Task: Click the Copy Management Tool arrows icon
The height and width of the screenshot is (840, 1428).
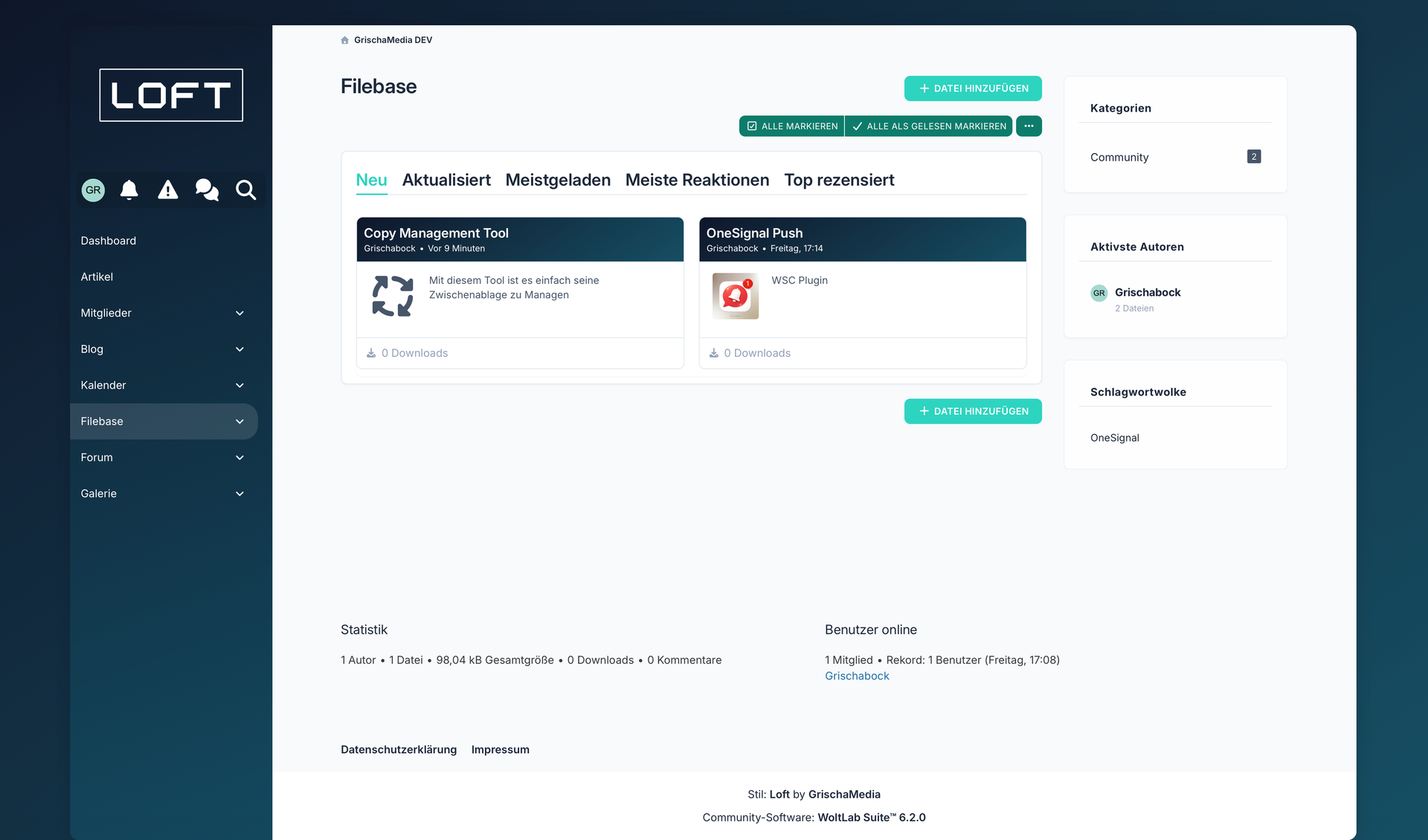Action: point(393,296)
